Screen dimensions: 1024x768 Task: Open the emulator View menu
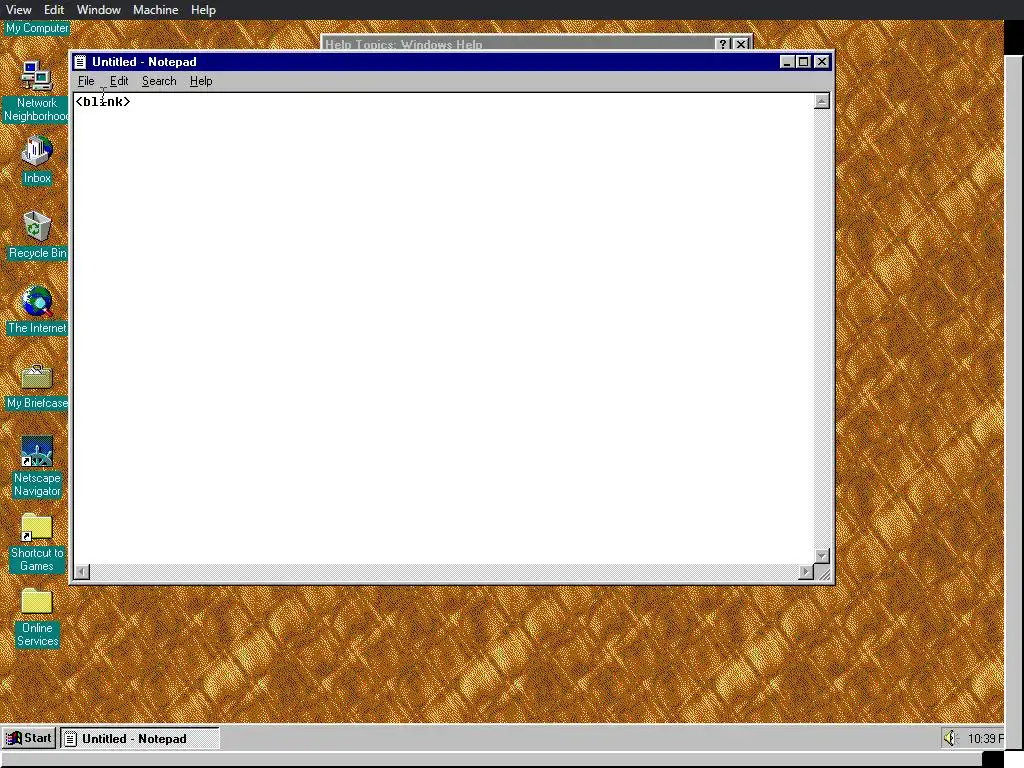[x=18, y=10]
